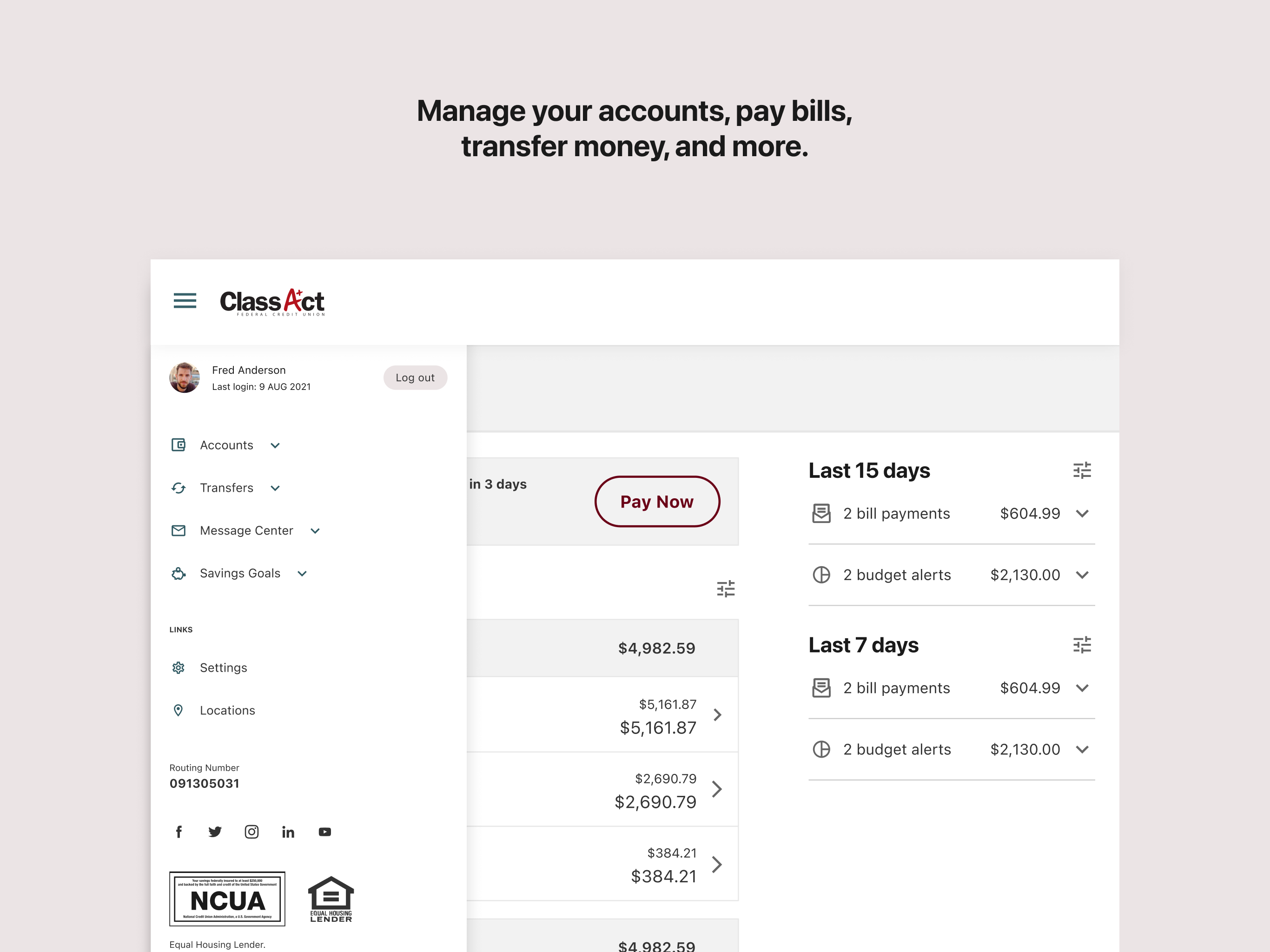Click the Locations pin icon
1270x952 pixels.
pyautogui.click(x=179, y=710)
